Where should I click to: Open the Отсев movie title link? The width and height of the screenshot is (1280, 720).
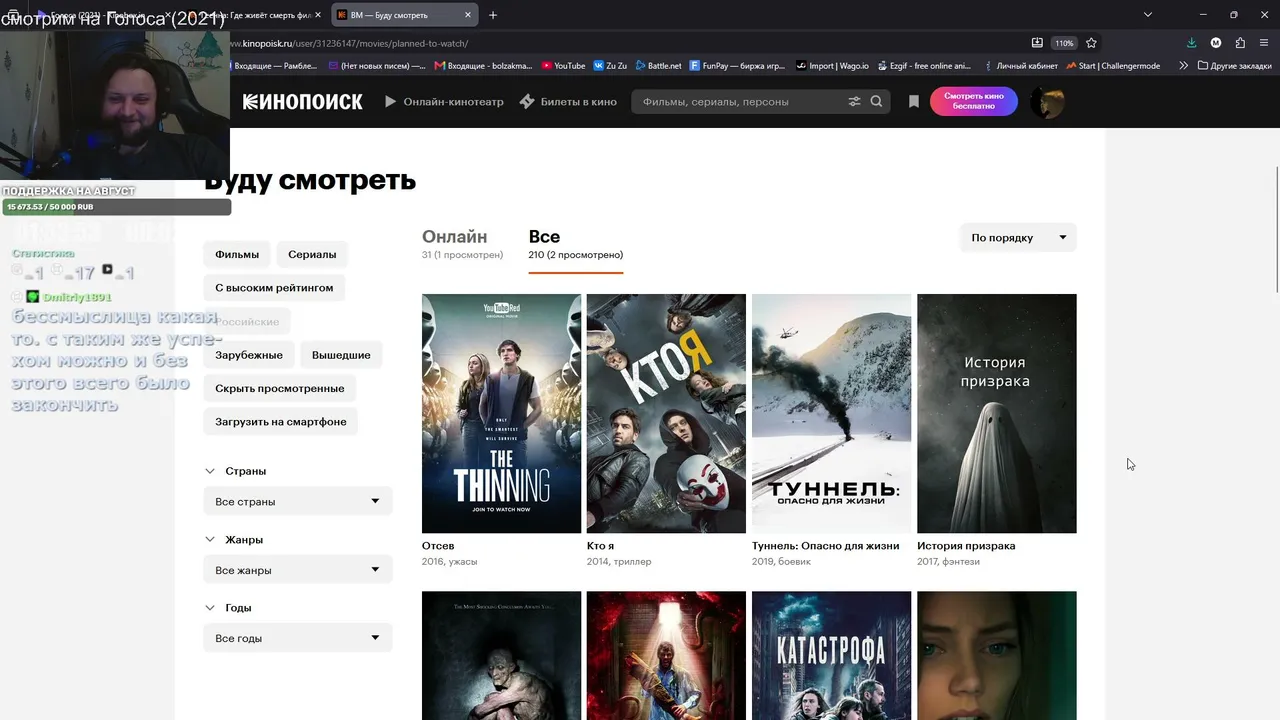coord(438,546)
